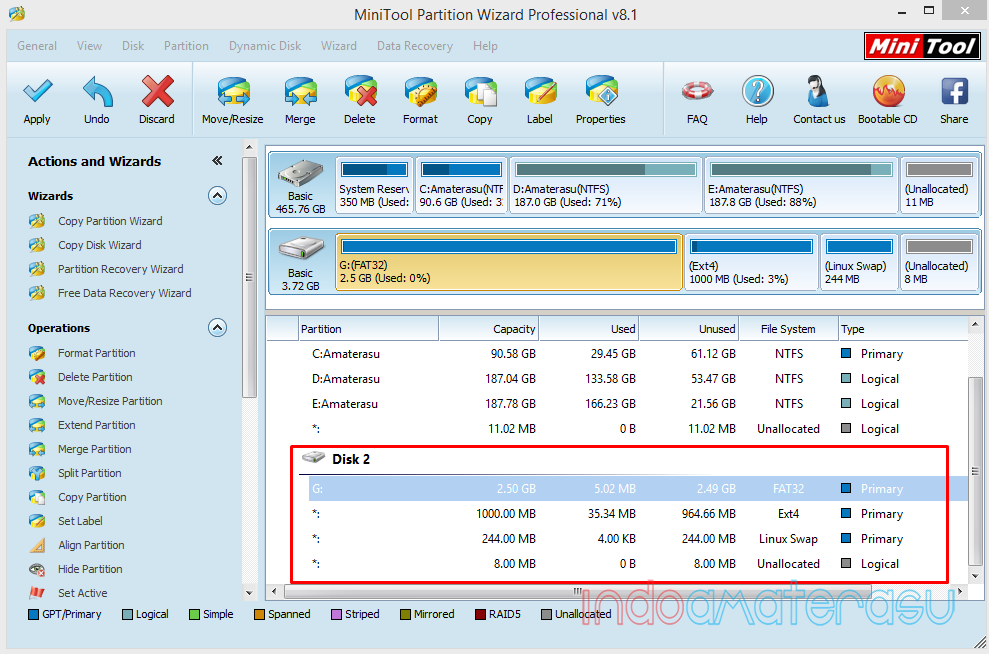Collapse the Operations section
Screen dimensions: 989x654
pos(218,327)
